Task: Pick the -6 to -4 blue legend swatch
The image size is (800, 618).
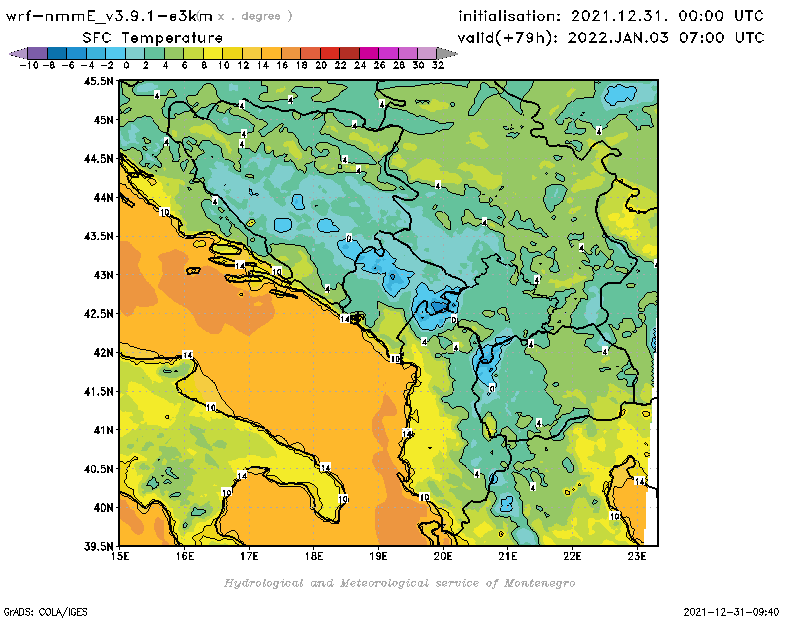Action: 76,53
